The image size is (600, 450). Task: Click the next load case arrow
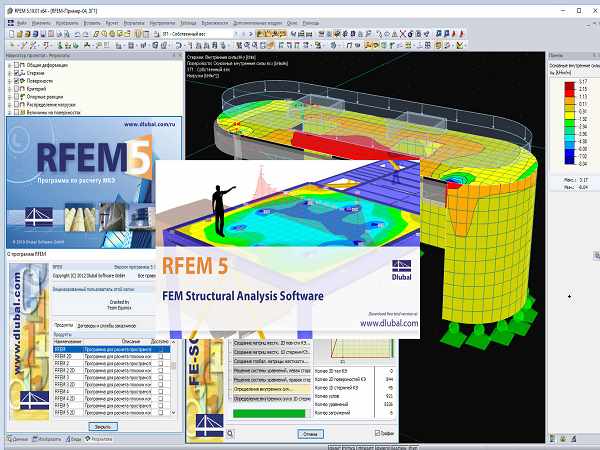[x=251, y=34]
